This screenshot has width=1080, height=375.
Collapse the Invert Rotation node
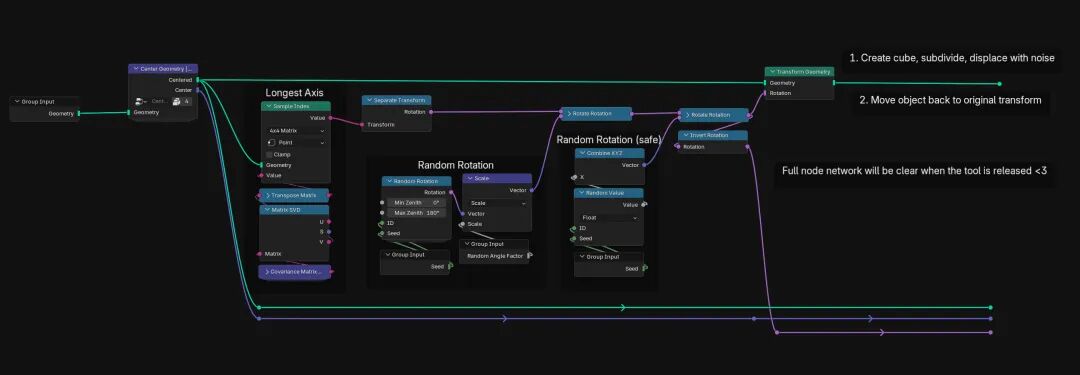click(x=685, y=135)
